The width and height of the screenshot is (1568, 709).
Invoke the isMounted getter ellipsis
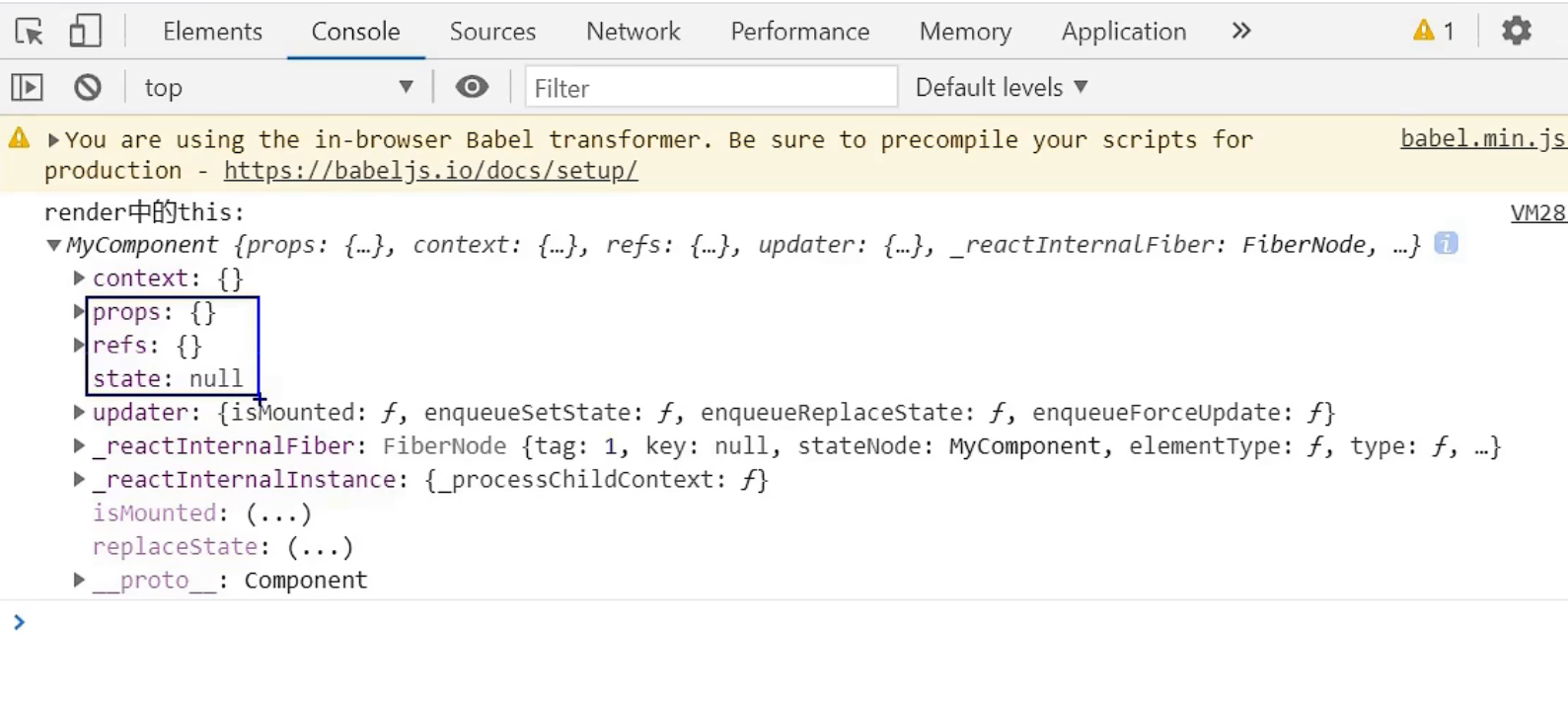tap(278, 513)
